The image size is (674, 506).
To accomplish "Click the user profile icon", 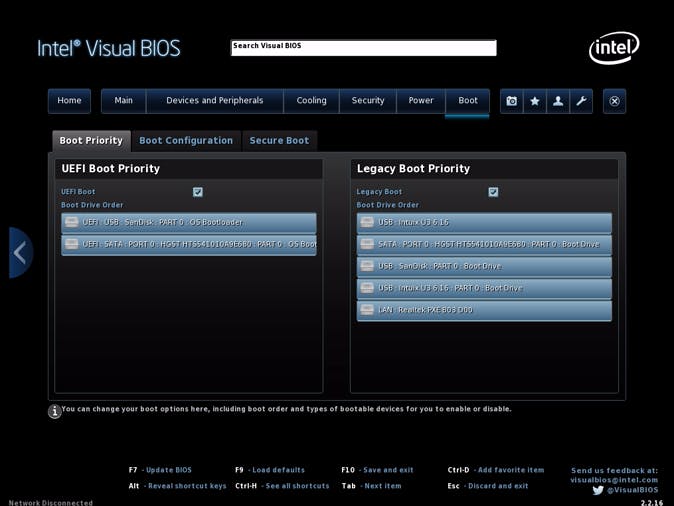I will point(558,101).
